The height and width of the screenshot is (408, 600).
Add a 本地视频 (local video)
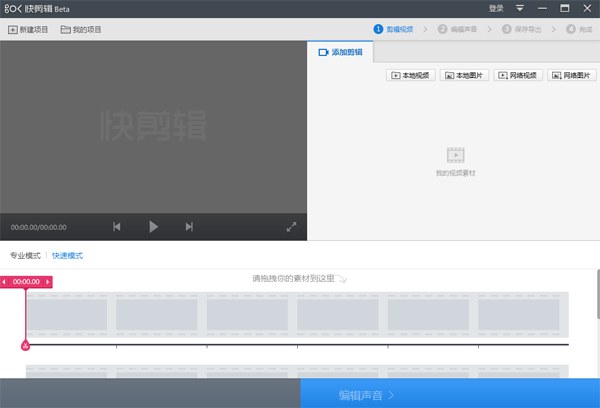(411, 75)
